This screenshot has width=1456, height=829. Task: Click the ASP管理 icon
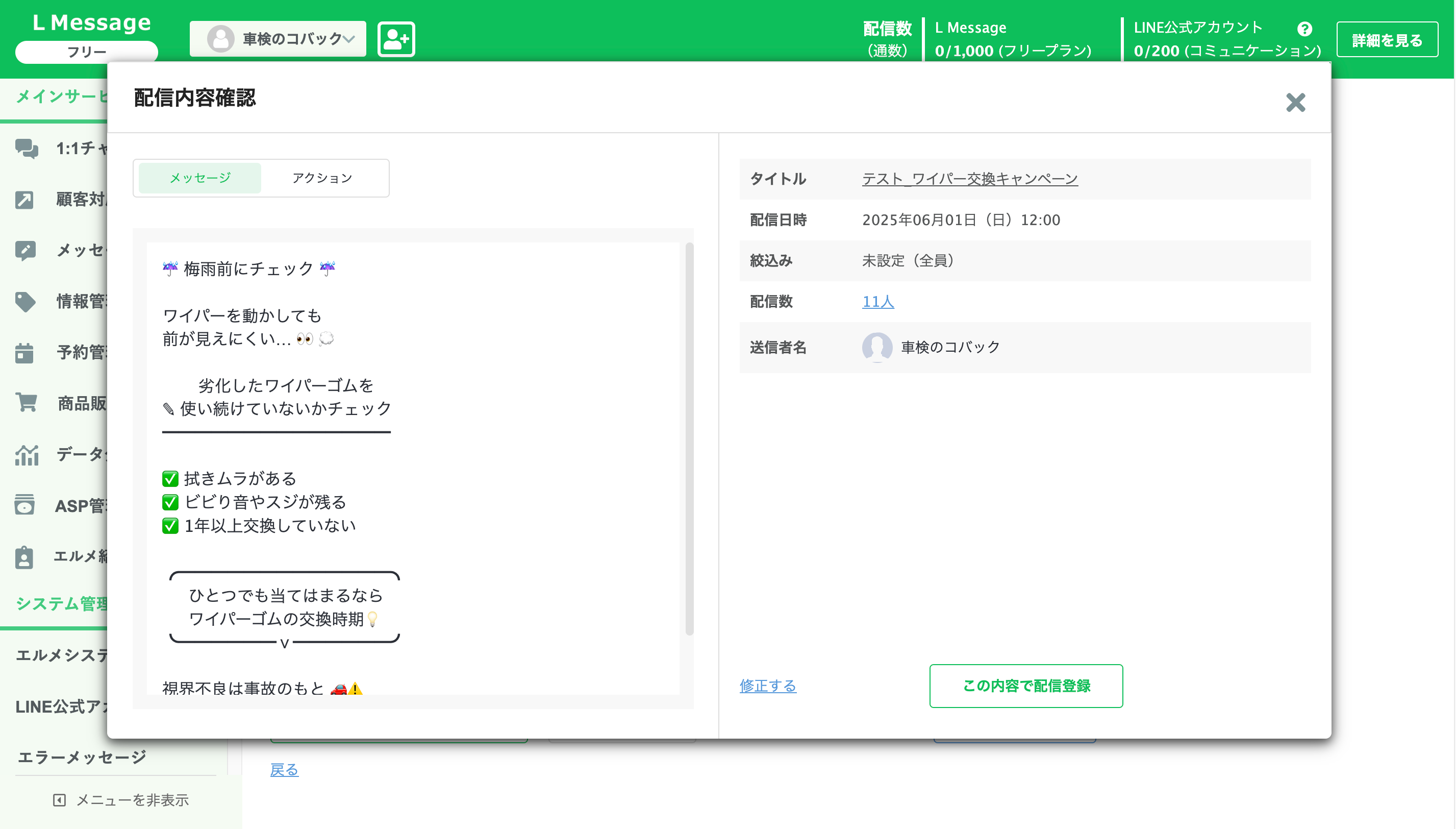[x=24, y=505]
